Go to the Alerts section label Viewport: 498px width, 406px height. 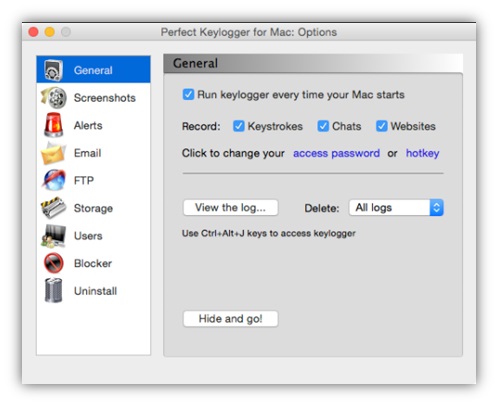[x=88, y=125]
